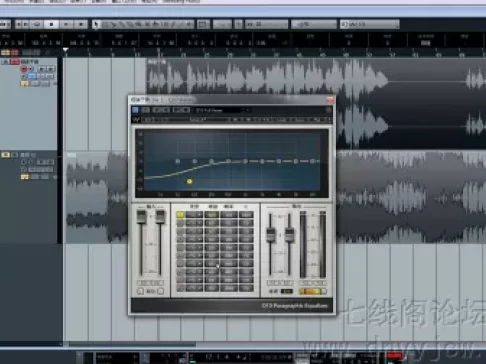Click the blue power bypass icon in plugin window
Image resolution: width=486 pixels, height=364 pixels.
pyautogui.click(x=135, y=110)
